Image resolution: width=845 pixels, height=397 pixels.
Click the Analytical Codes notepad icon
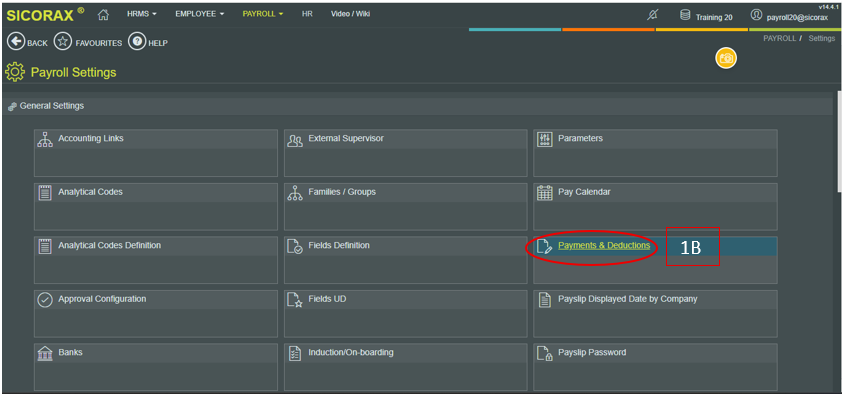45,193
